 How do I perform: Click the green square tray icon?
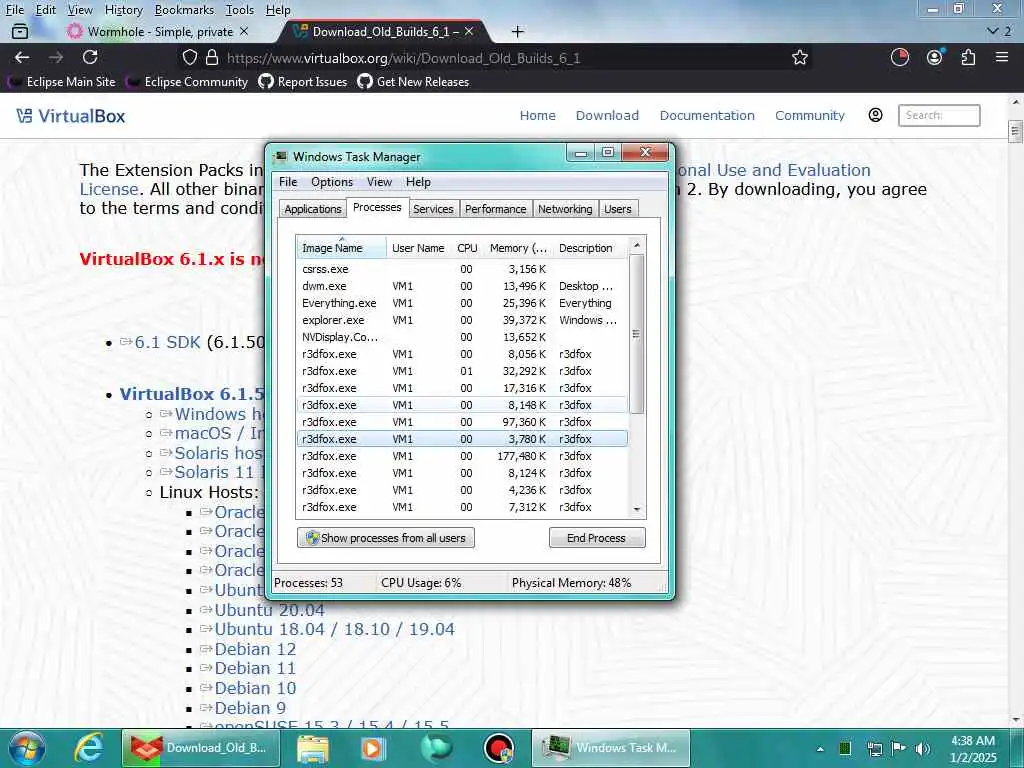(844, 749)
